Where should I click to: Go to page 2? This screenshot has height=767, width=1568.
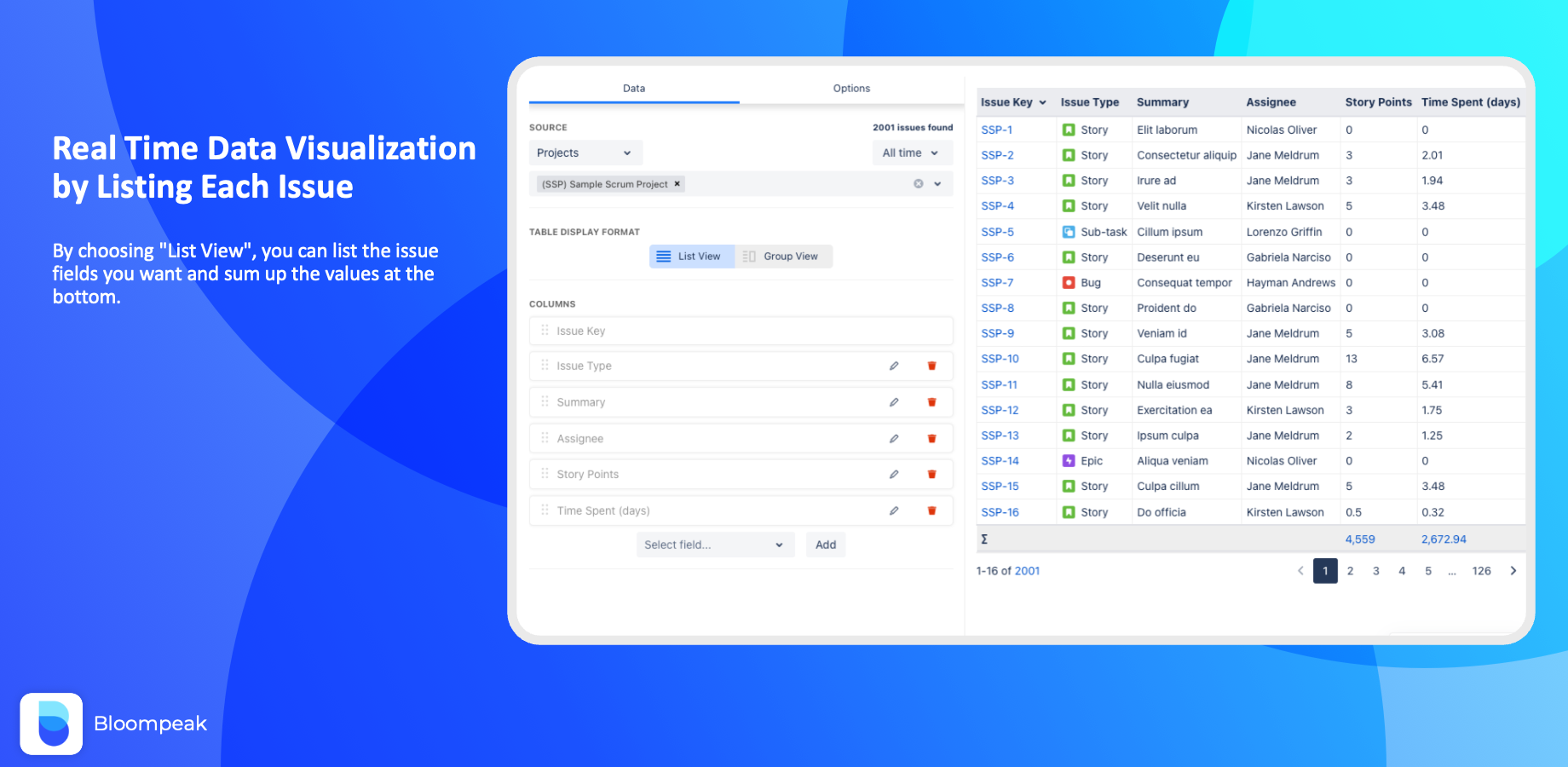(x=1351, y=571)
